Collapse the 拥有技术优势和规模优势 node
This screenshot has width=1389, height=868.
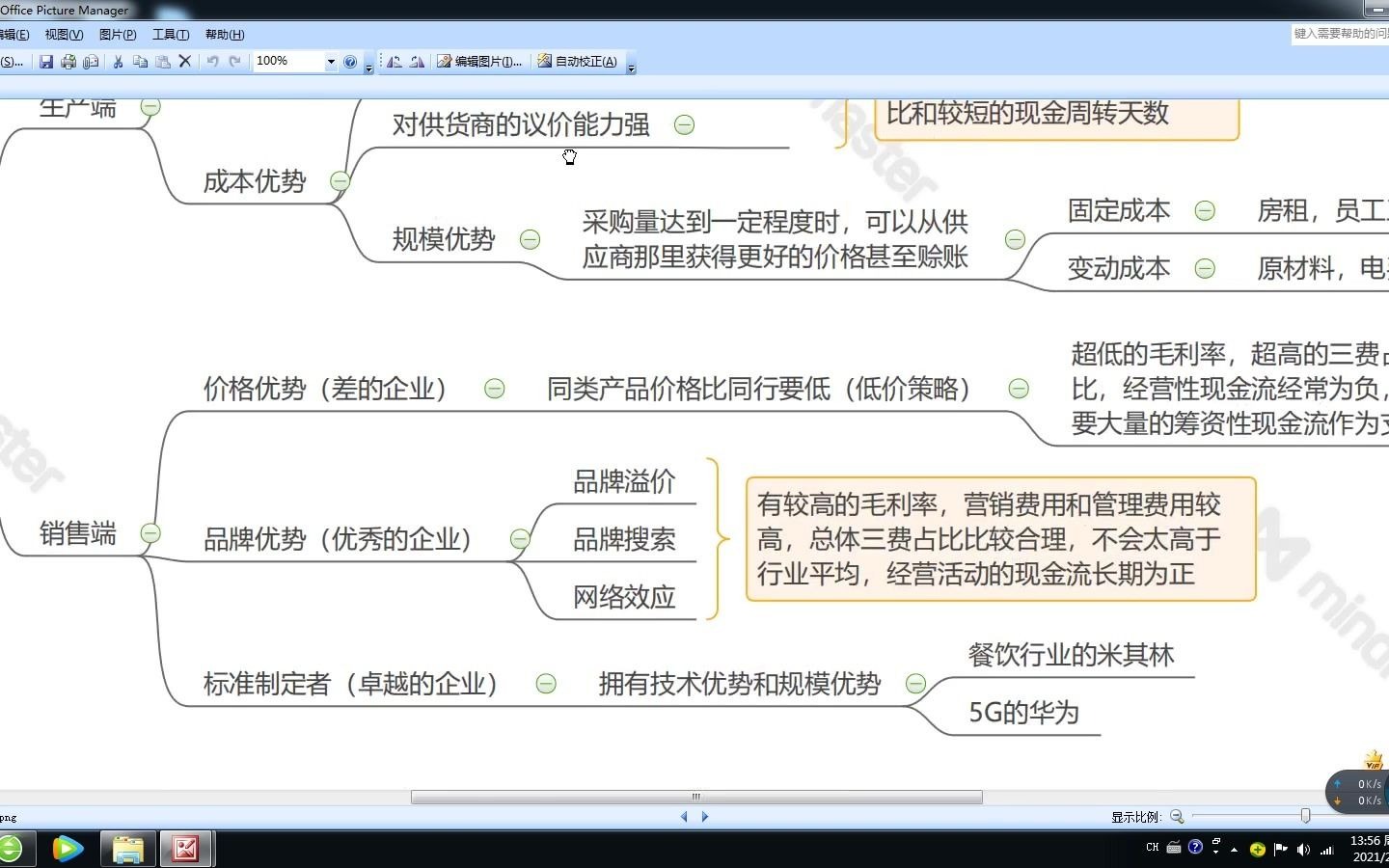(x=915, y=684)
